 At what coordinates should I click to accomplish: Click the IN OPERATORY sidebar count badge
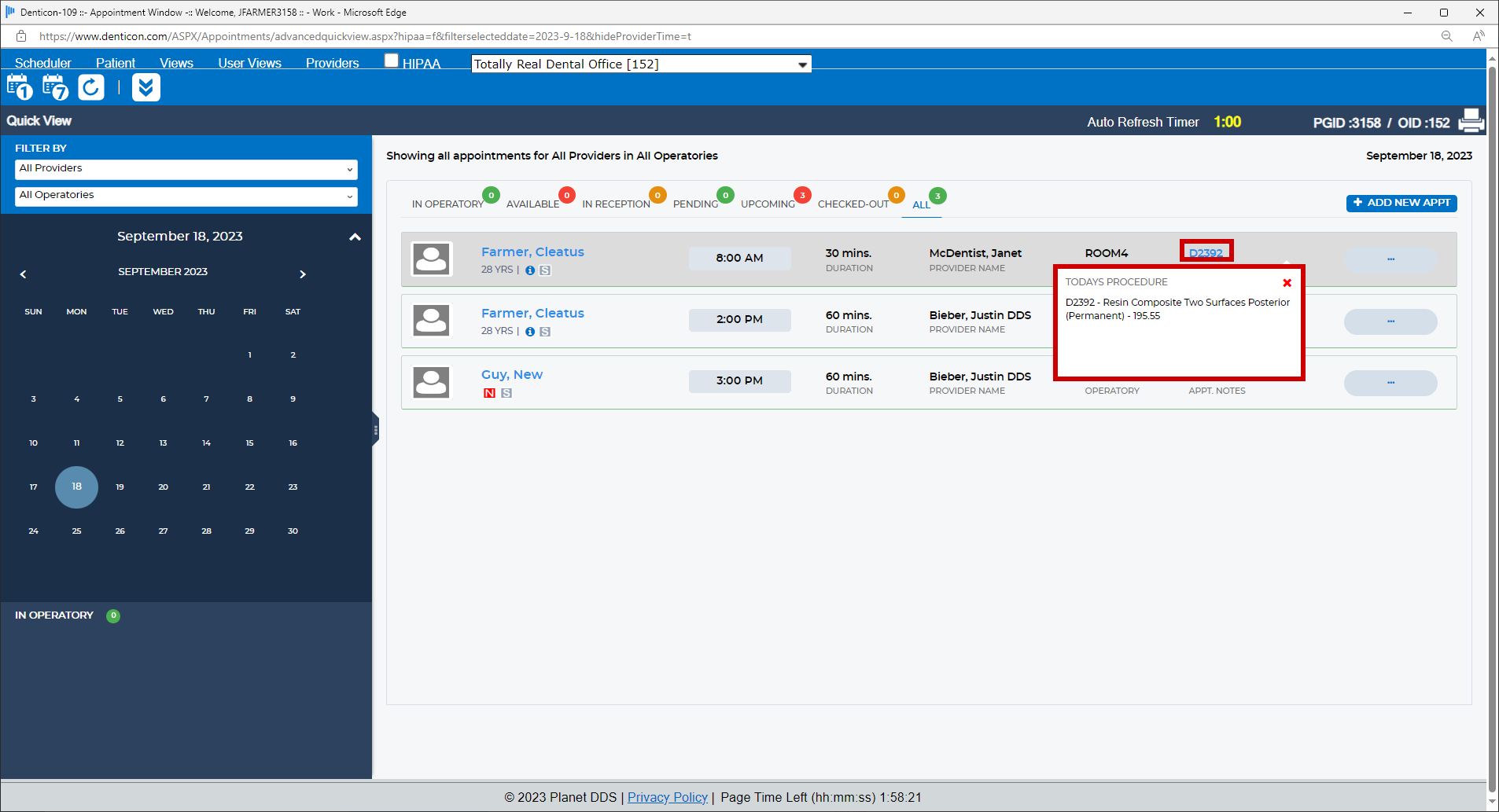click(113, 615)
